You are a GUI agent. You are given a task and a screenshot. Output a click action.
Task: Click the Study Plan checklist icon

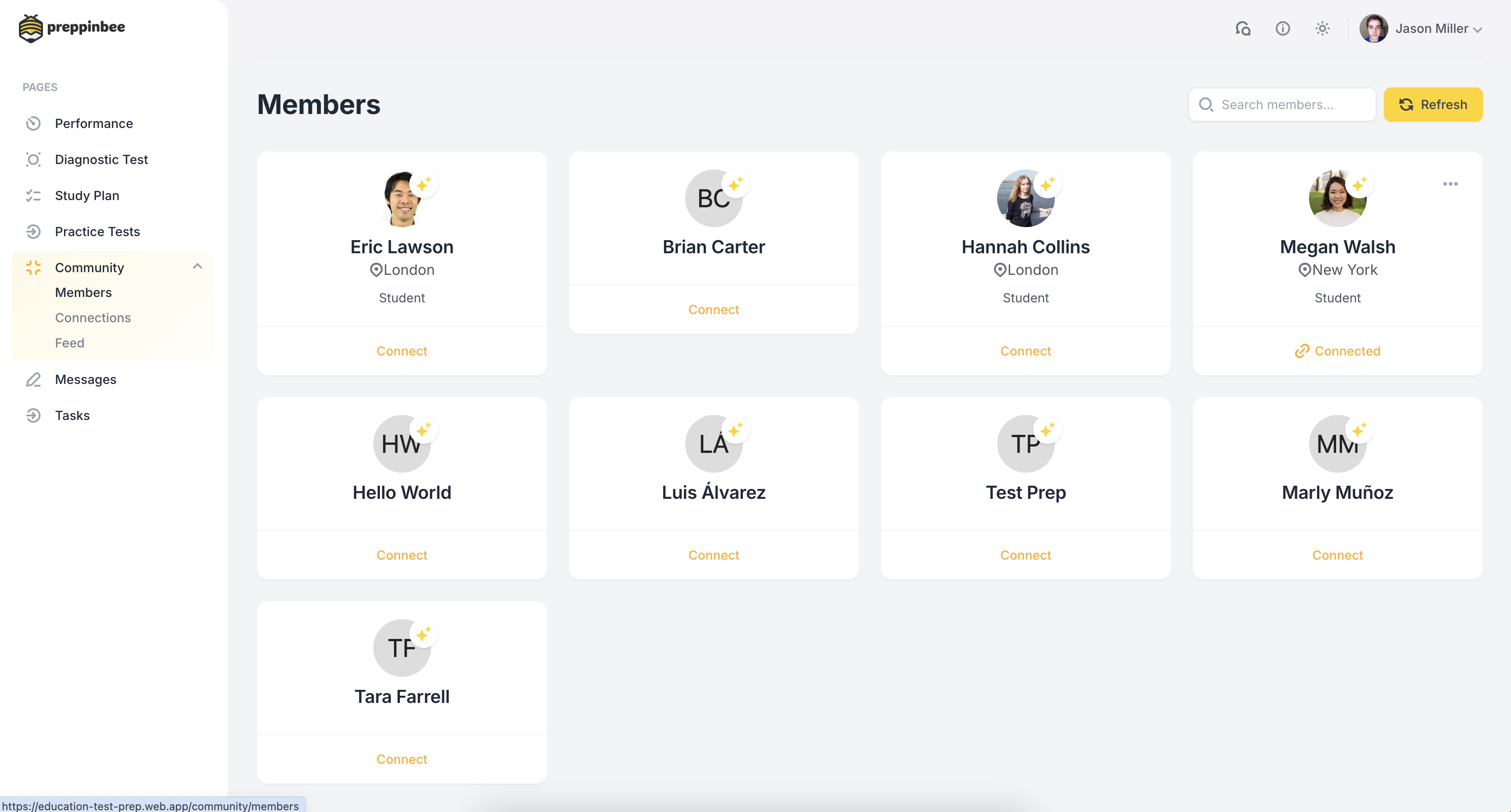click(33, 195)
